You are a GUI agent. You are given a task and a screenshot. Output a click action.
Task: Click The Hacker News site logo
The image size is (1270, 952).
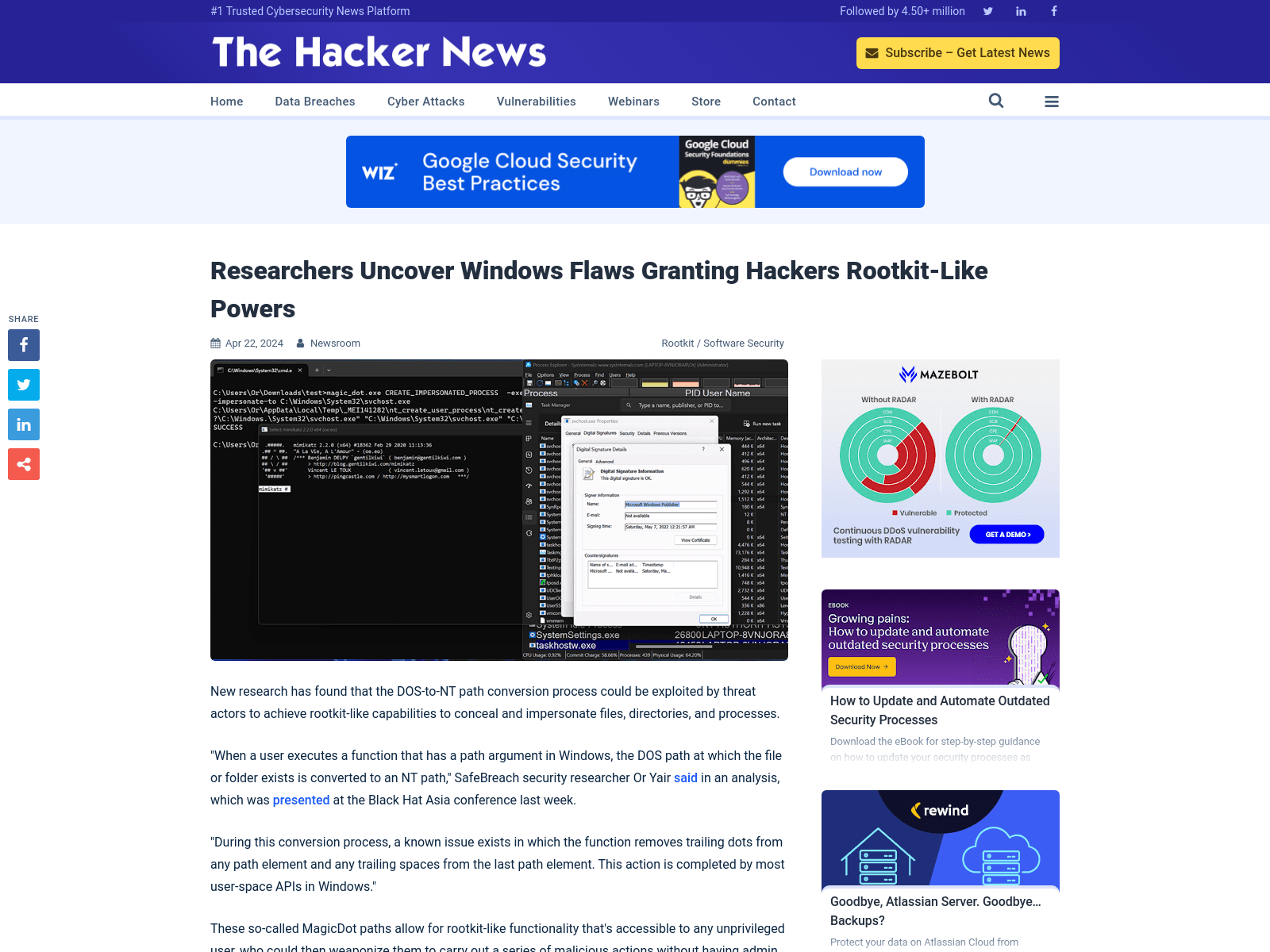[x=379, y=52]
